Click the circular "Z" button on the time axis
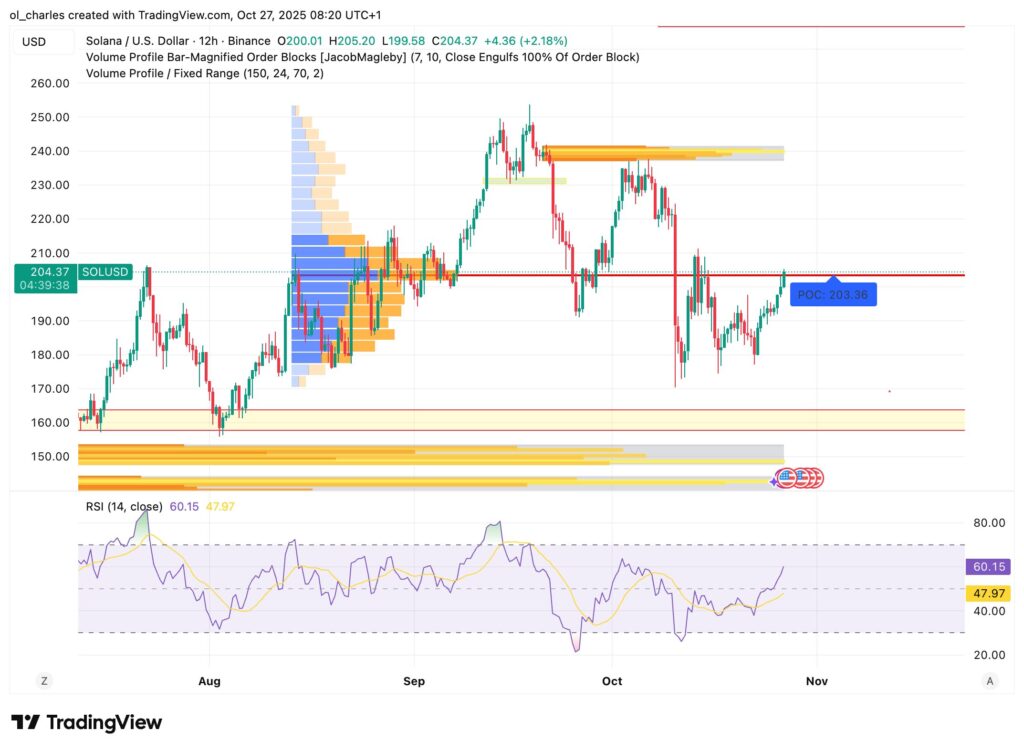This screenshot has height=751, width=1024. pyautogui.click(x=44, y=680)
